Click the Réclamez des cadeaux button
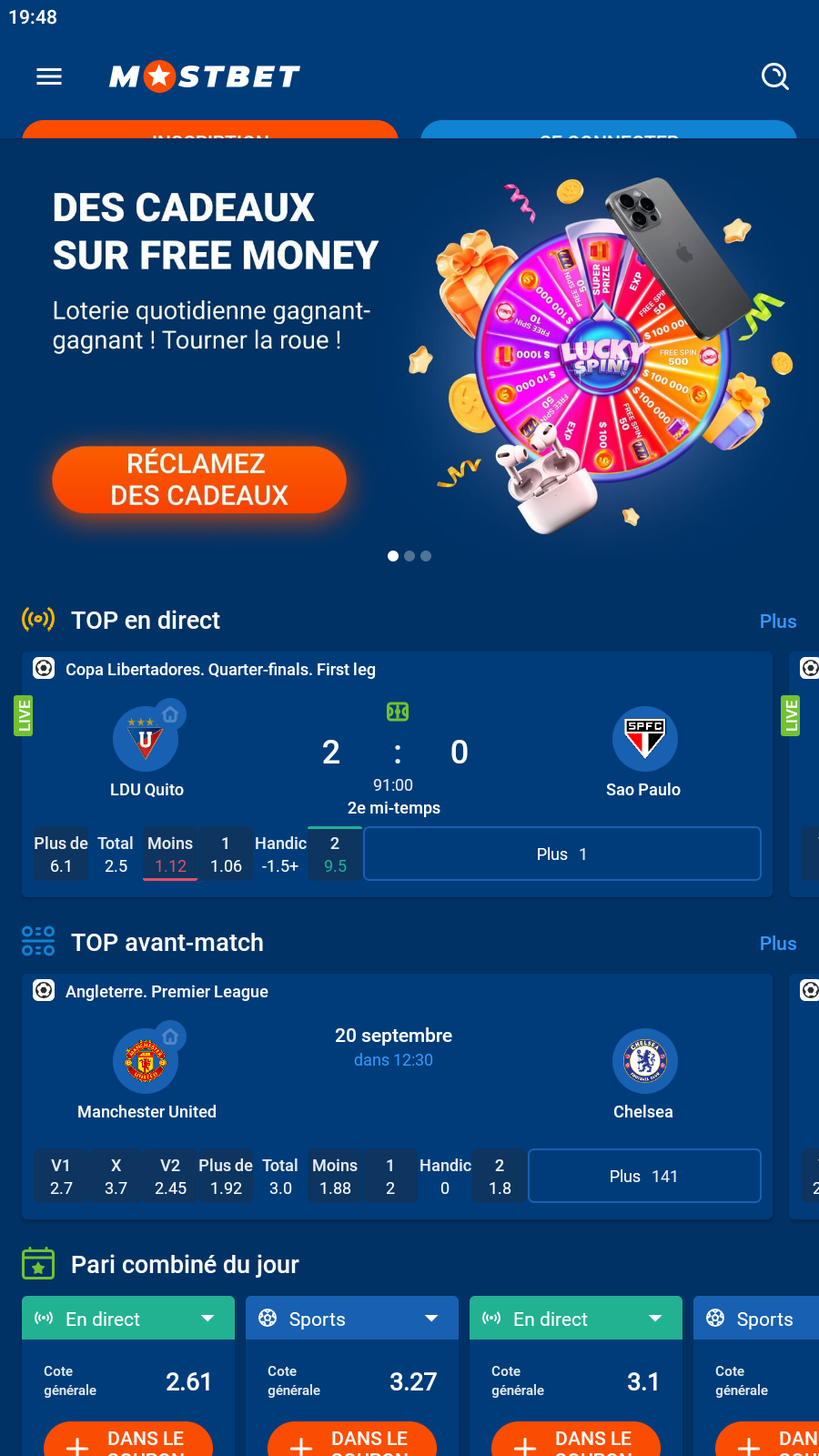 pyautogui.click(x=199, y=480)
